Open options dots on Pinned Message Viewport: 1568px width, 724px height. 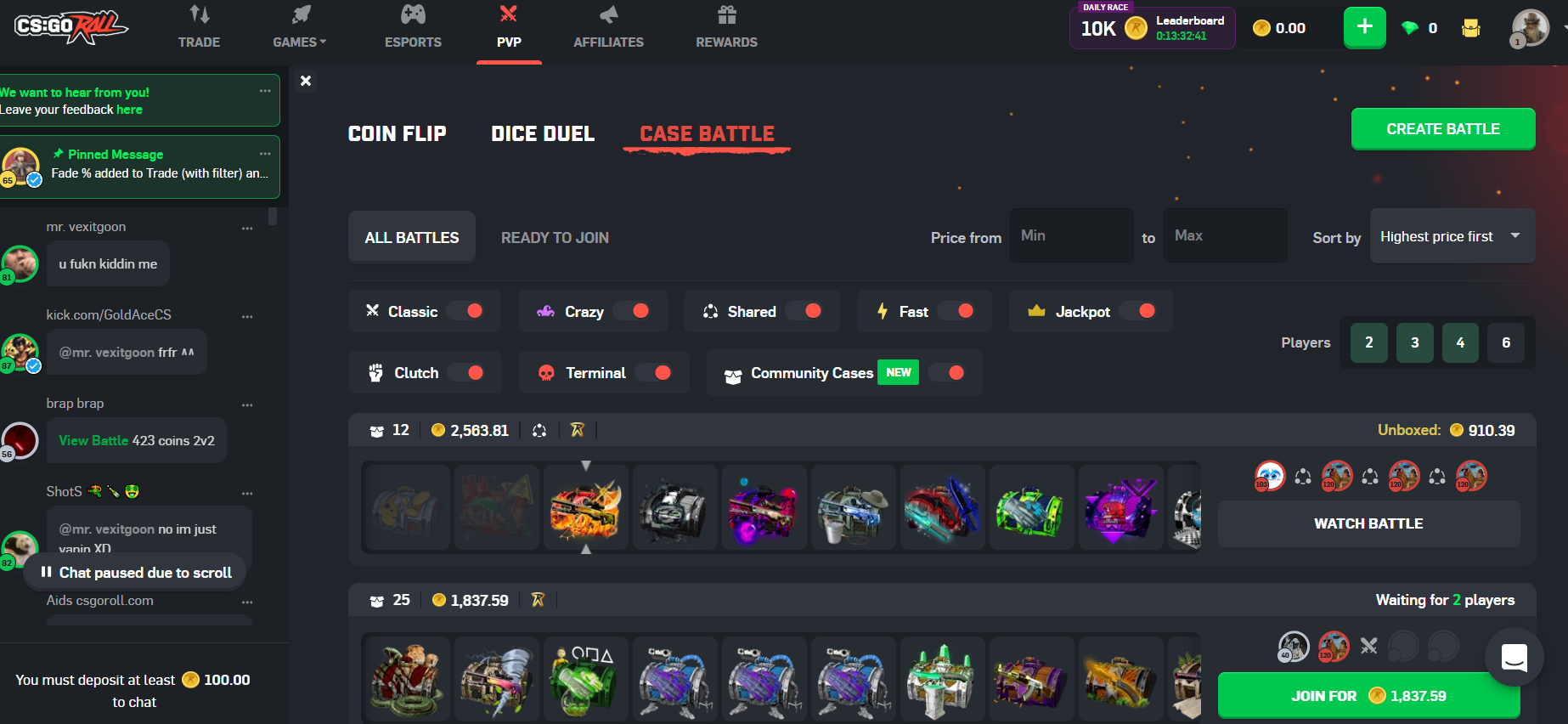[x=265, y=154]
